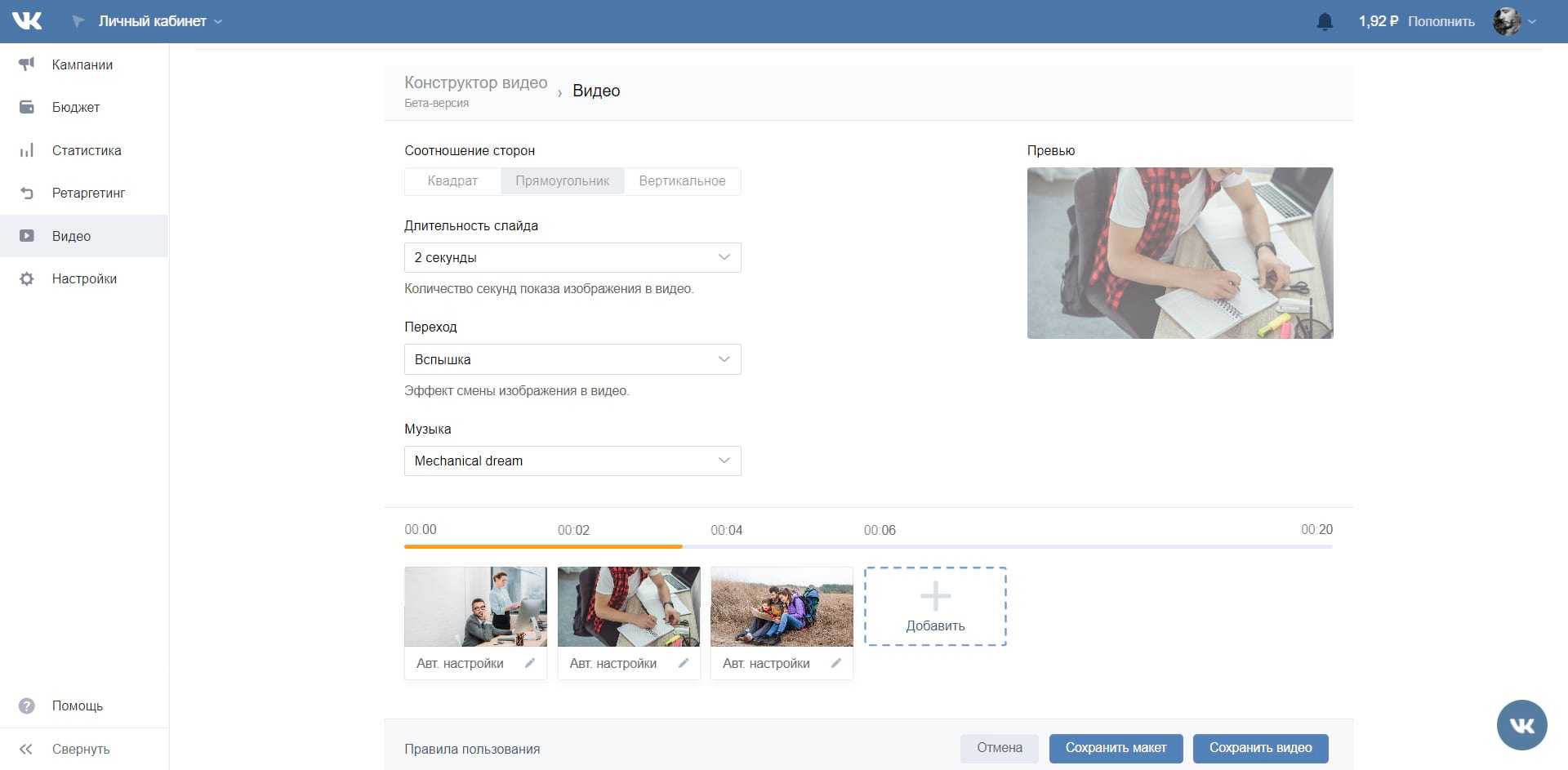
Task: Click the Правила пользования link
Action: pos(472,749)
